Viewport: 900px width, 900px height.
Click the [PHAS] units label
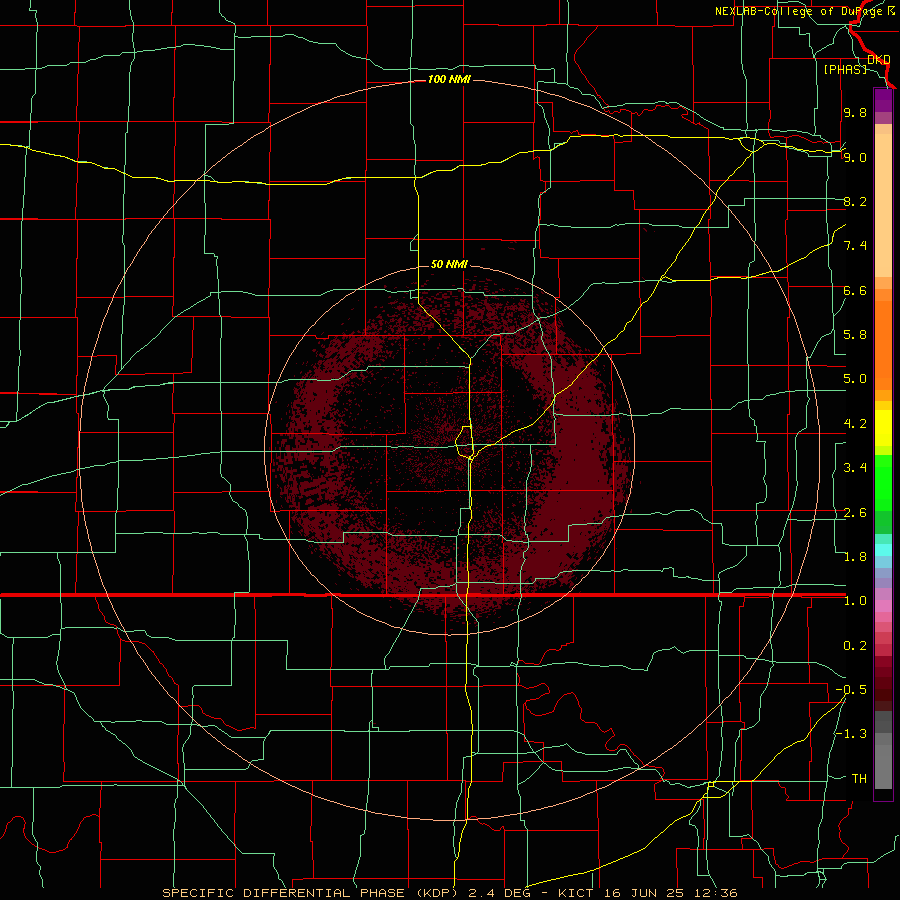click(845, 69)
